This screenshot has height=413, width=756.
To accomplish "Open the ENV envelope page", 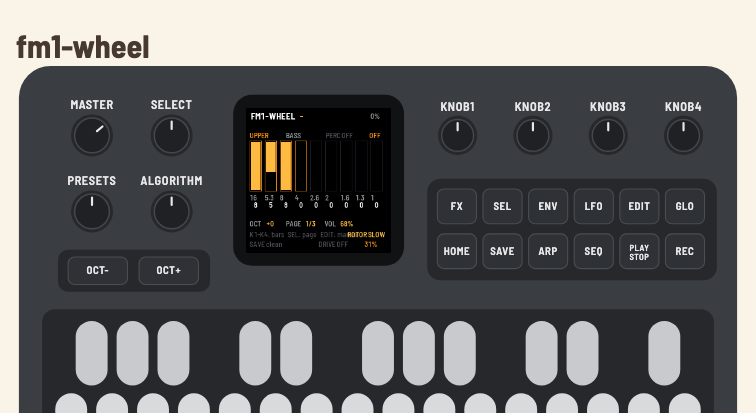I will click(548, 206).
